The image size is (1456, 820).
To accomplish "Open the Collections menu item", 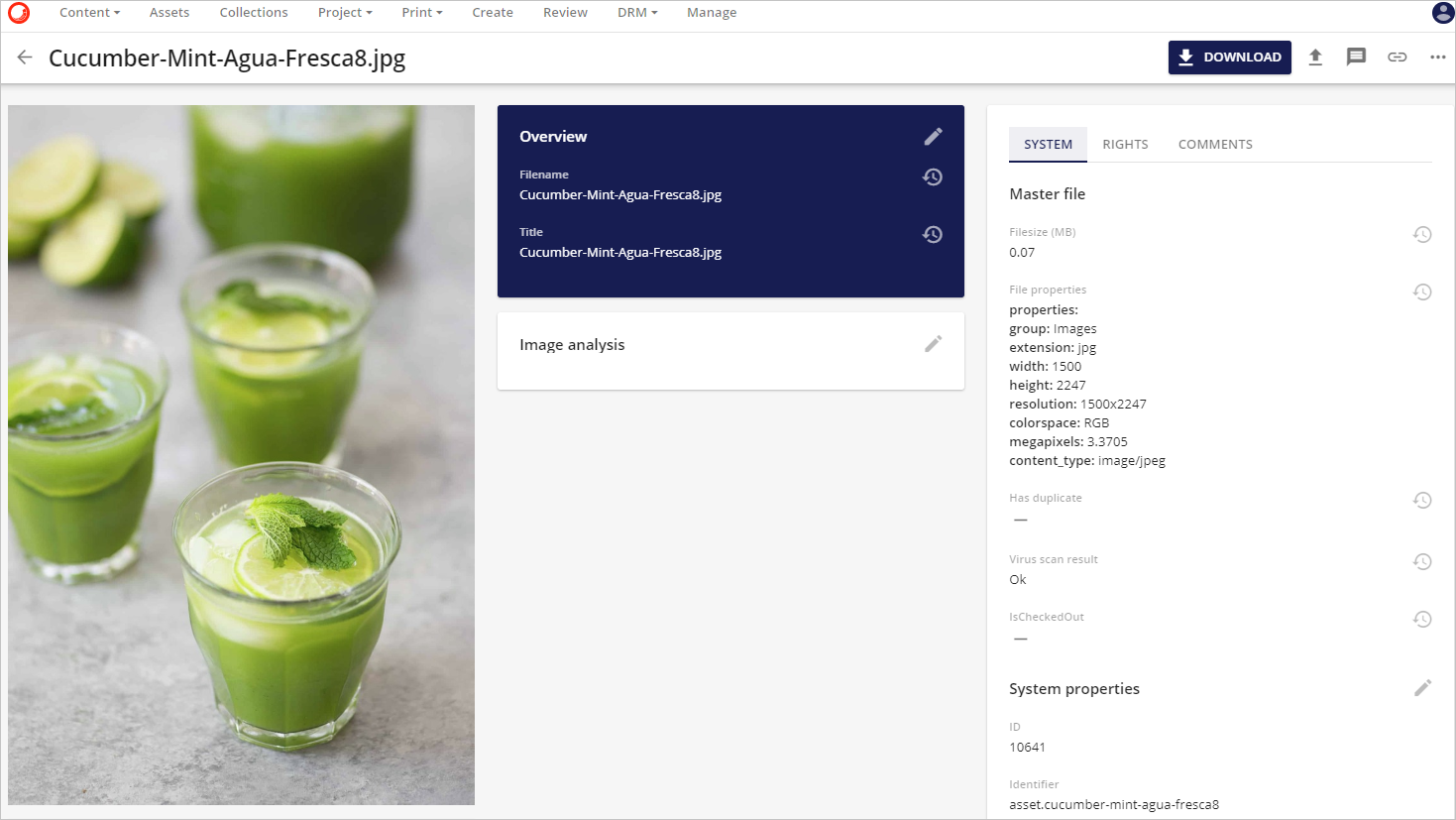I will (253, 12).
